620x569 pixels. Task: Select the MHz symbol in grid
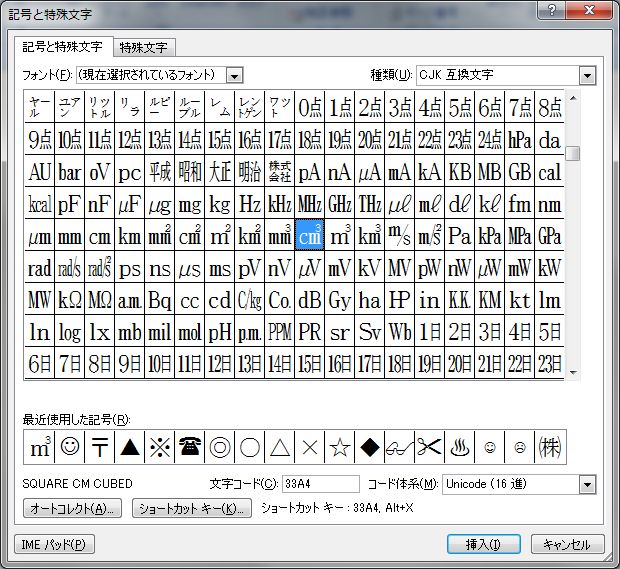coord(310,203)
